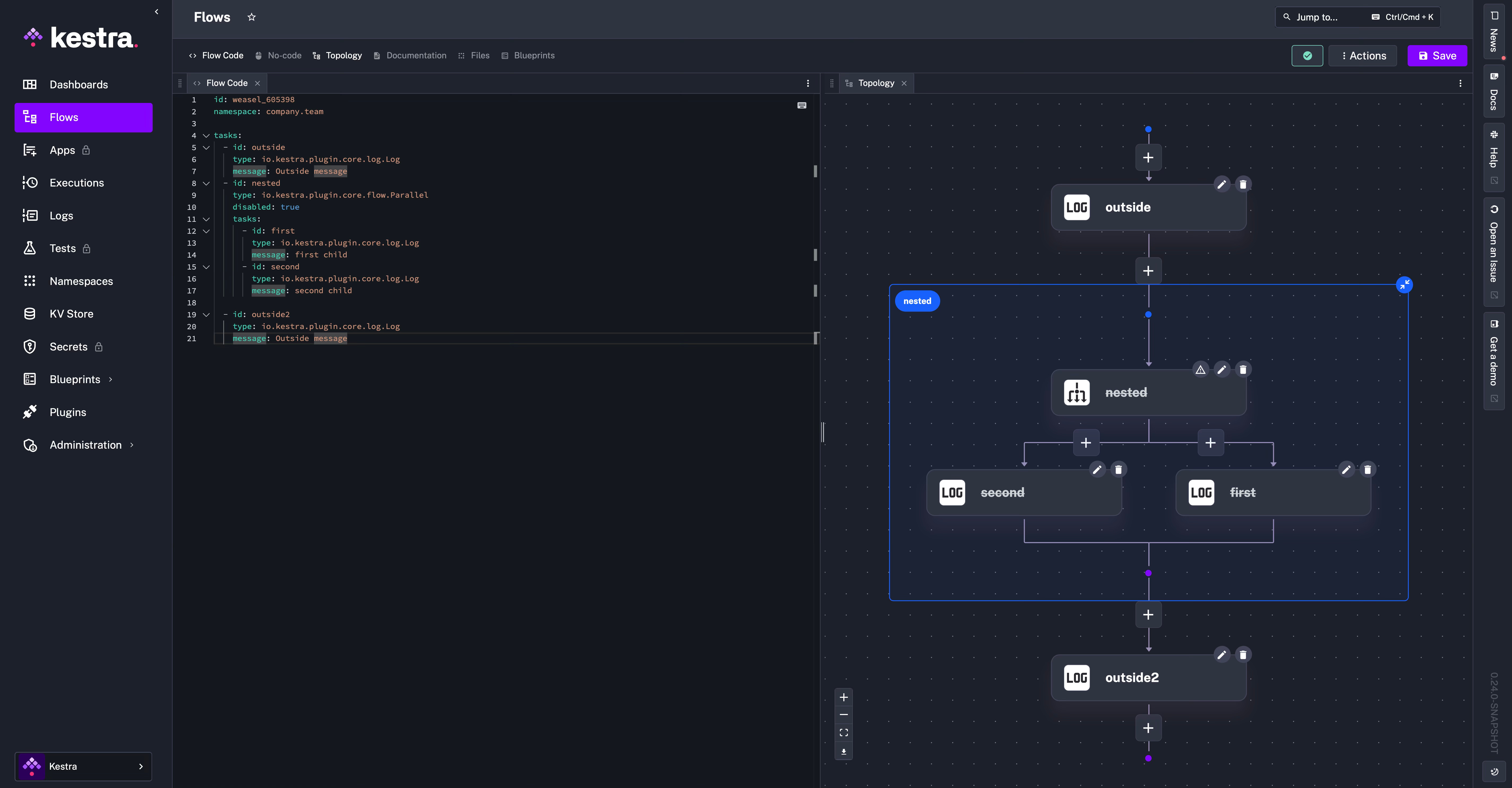The width and height of the screenshot is (1512, 788).
Task: Open the Dashboards section
Action: tap(83, 84)
